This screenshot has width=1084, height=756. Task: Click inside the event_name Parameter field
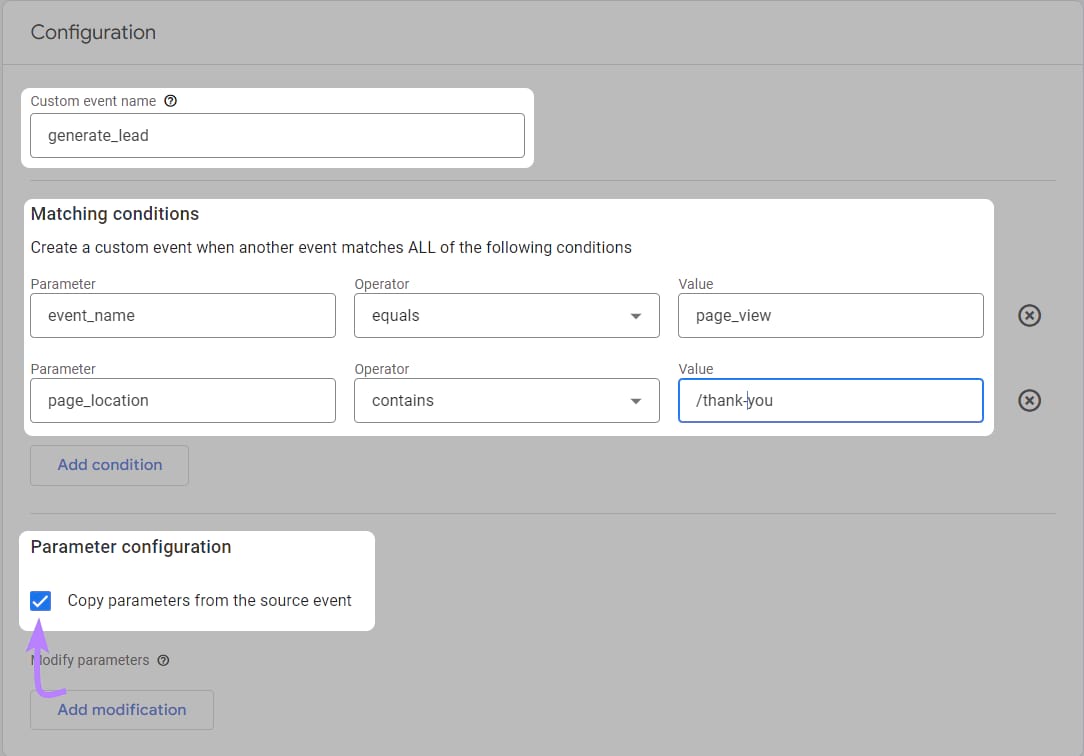click(183, 315)
